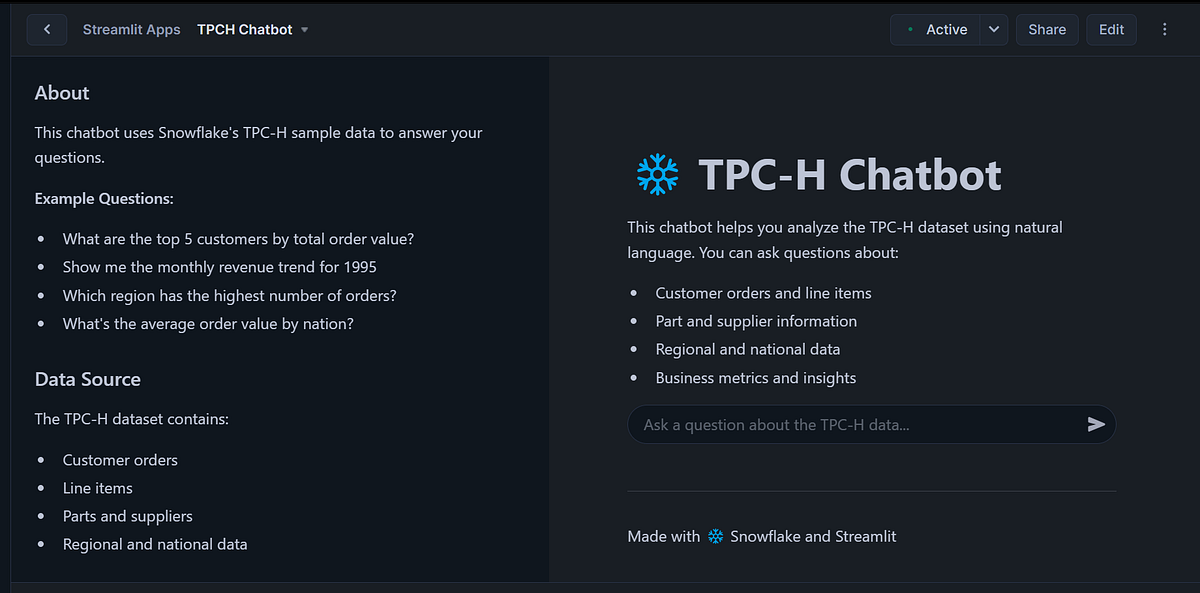Click the bullet beside Customer orders and line items
This screenshot has width=1200, height=593.
(633, 293)
